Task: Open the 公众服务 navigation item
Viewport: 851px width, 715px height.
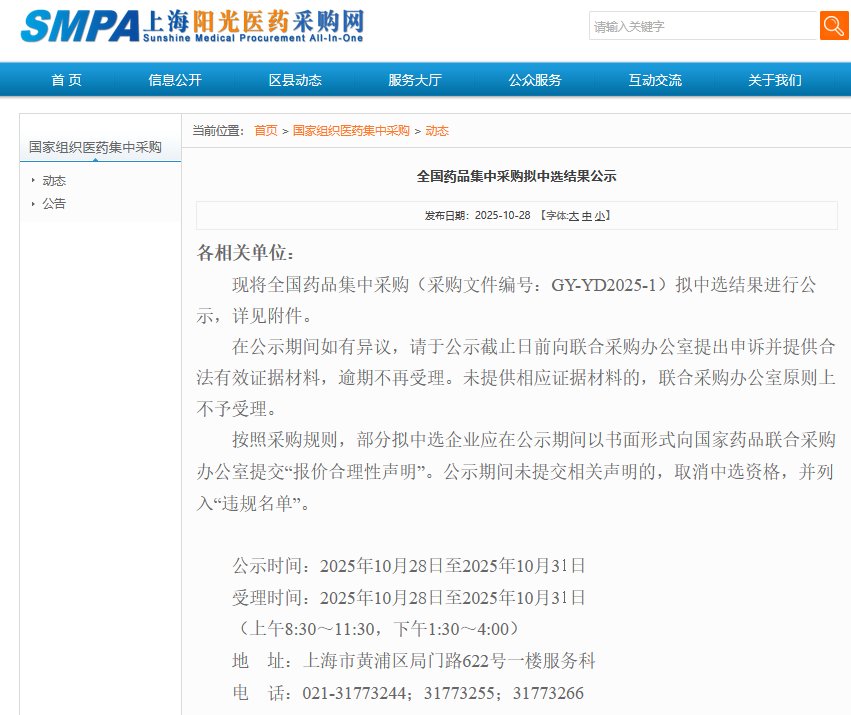Action: 535,80
